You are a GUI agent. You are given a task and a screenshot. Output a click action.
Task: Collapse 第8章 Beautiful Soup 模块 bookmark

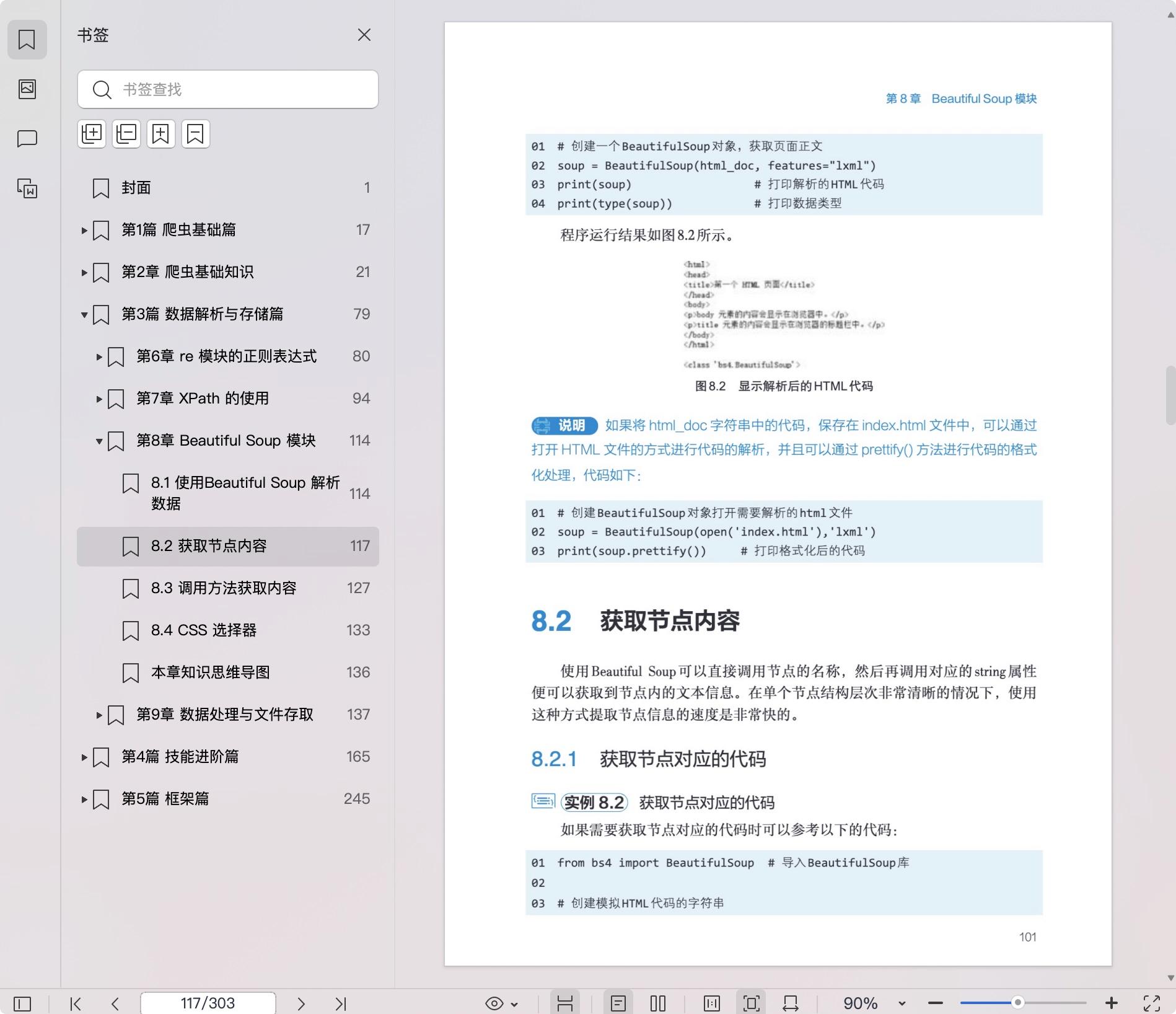99,441
